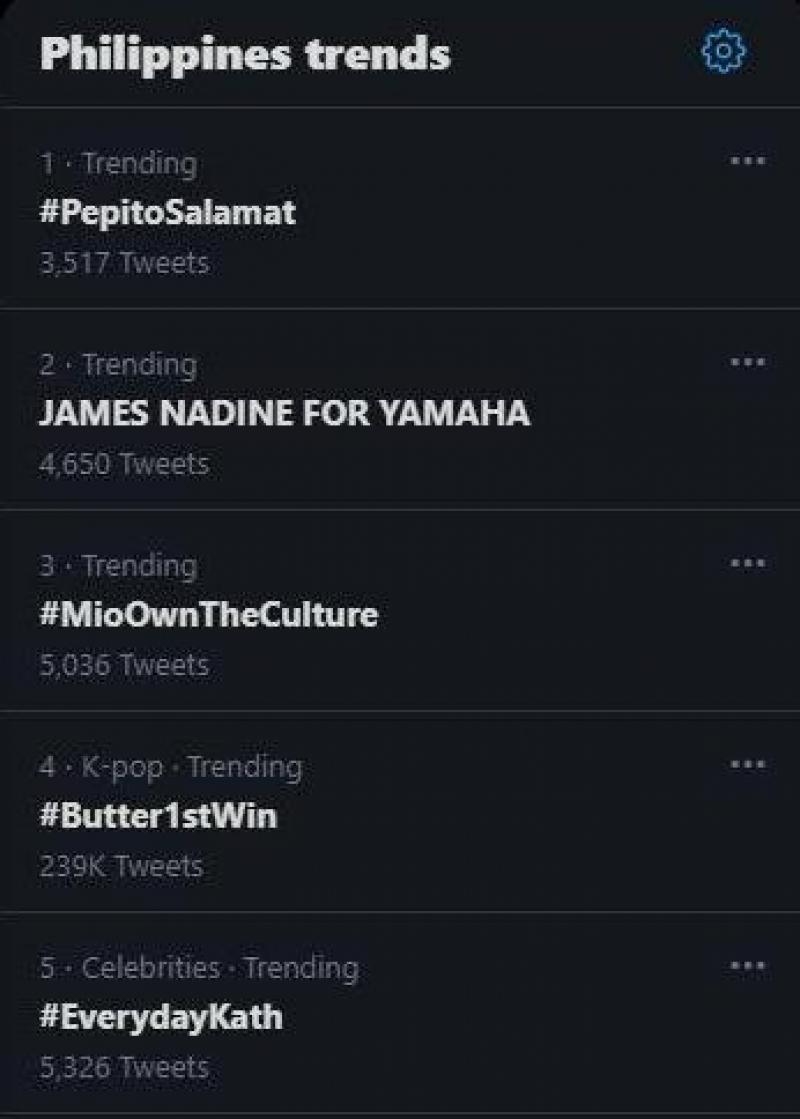Open more options for #PepitoSalamat trend
Image resolution: width=800 pixels, height=1119 pixels.
click(747, 160)
